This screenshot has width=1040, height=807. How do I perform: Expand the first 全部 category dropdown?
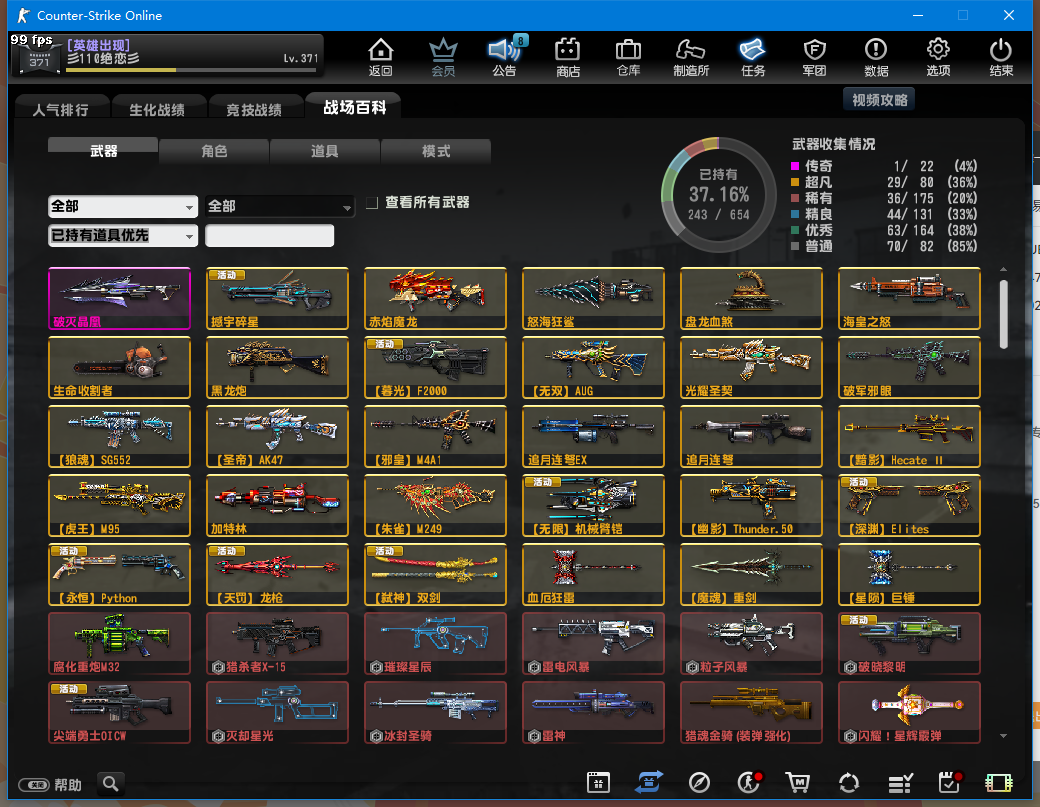tap(123, 206)
